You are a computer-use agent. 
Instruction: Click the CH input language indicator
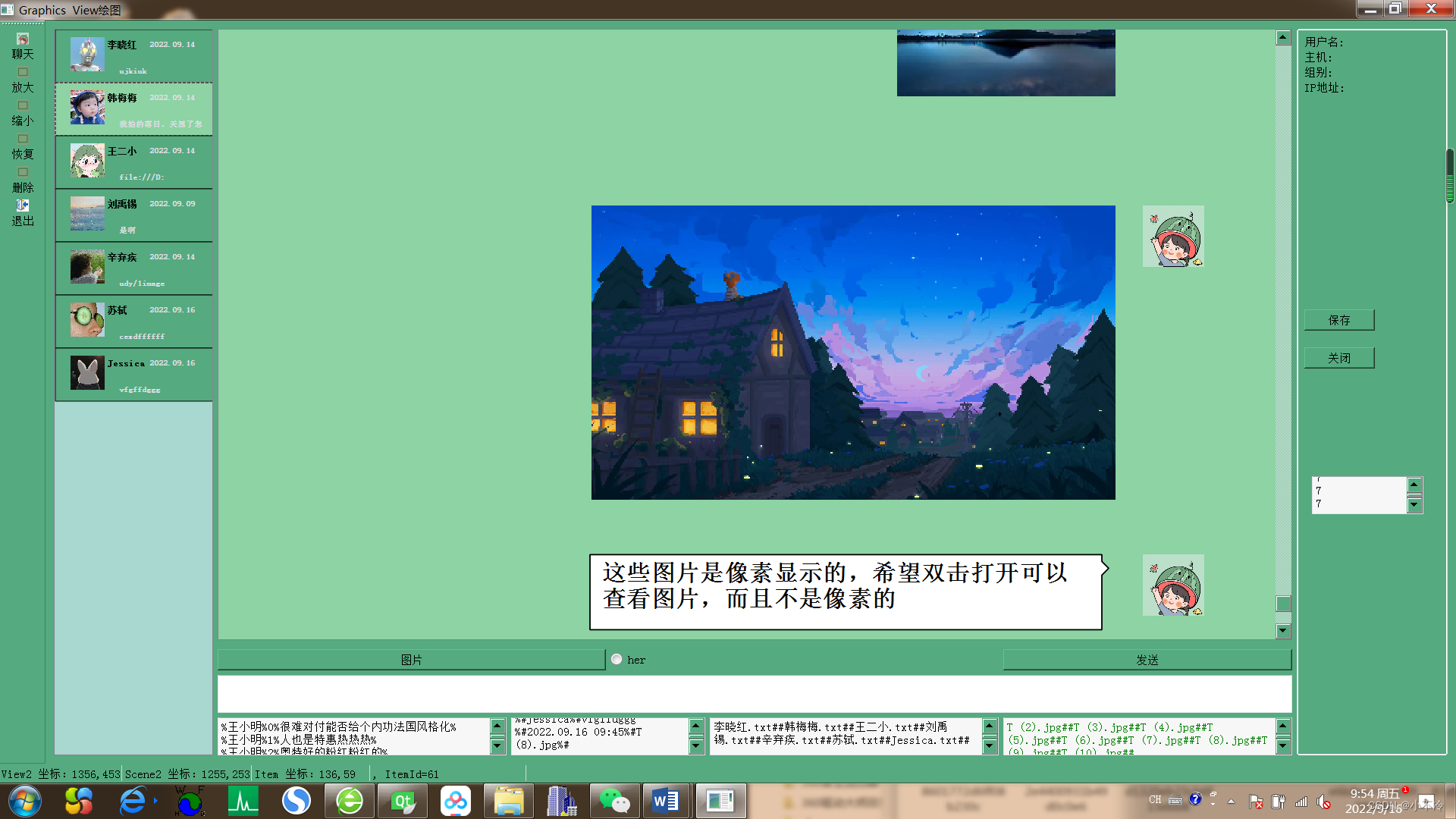tap(1155, 799)
